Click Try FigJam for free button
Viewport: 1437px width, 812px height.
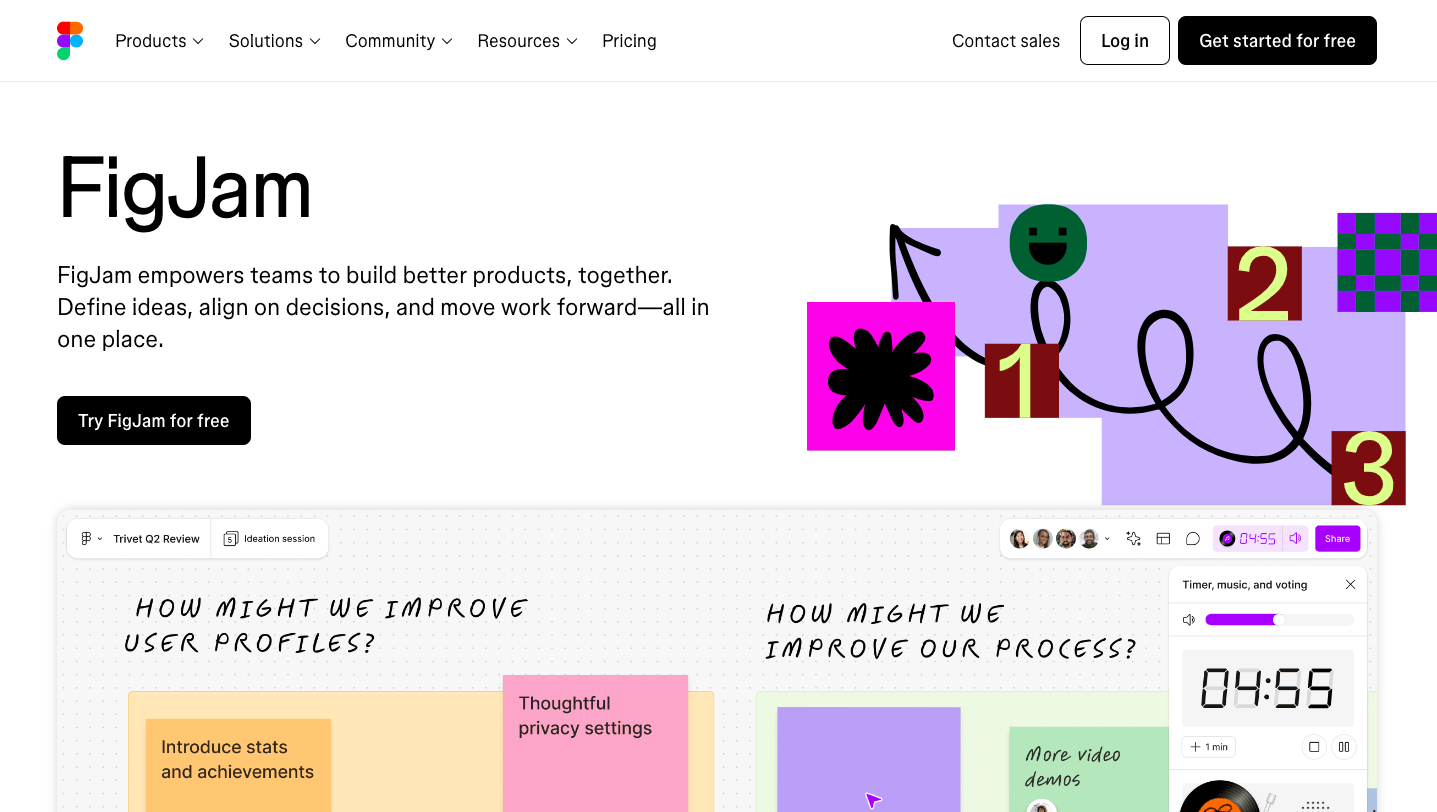pos(154,421)
